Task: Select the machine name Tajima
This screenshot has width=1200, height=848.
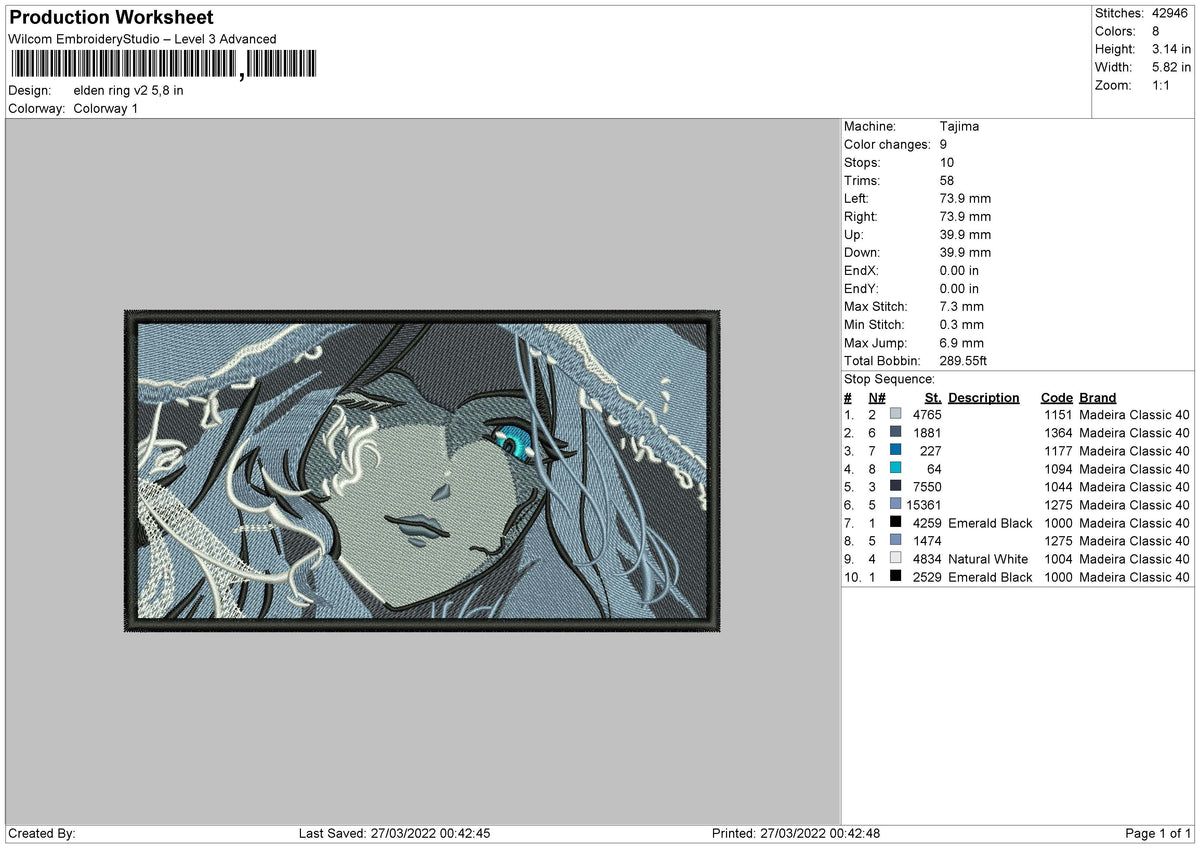Action: [x=959, y=126]
